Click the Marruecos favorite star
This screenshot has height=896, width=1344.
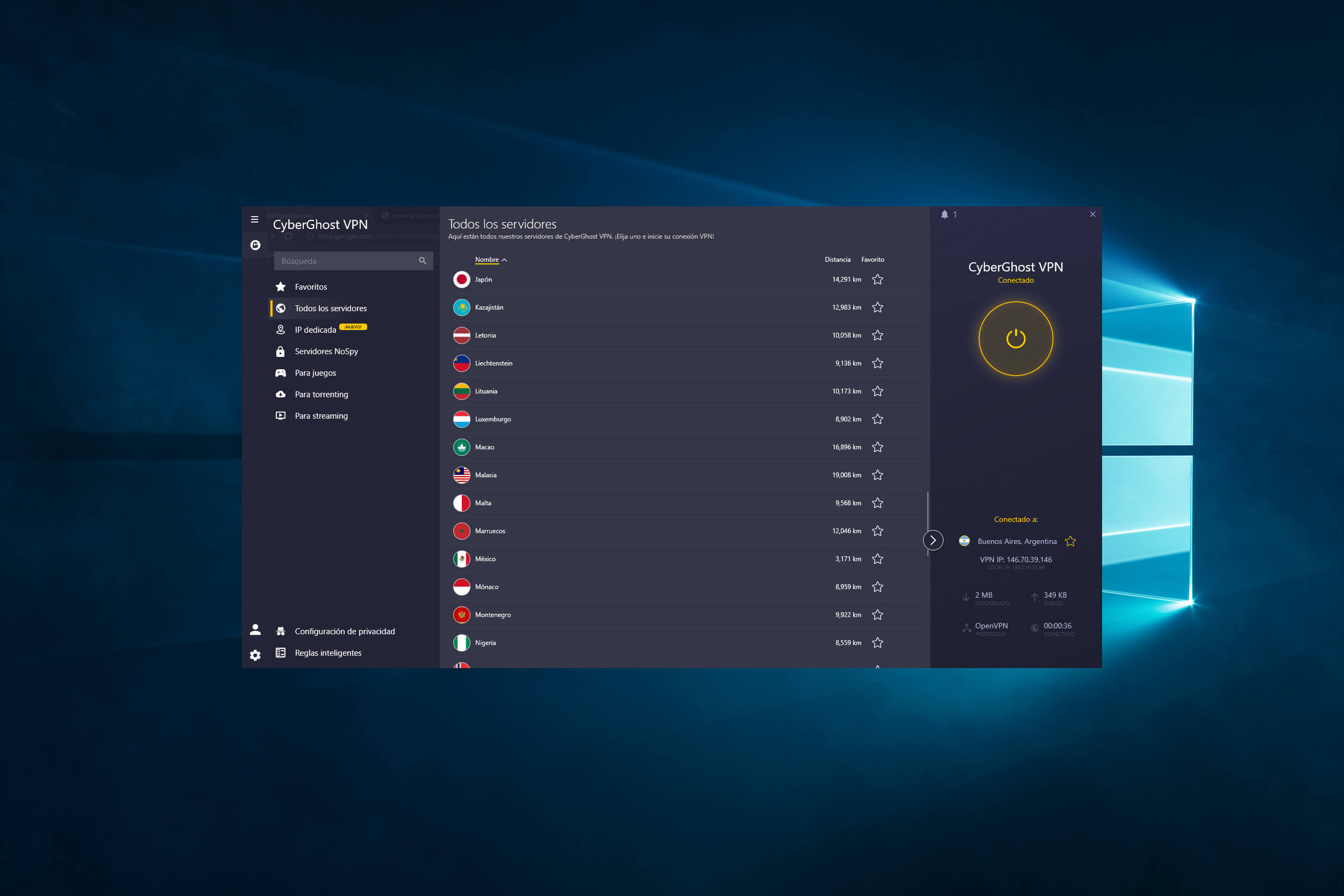[878, 532]
